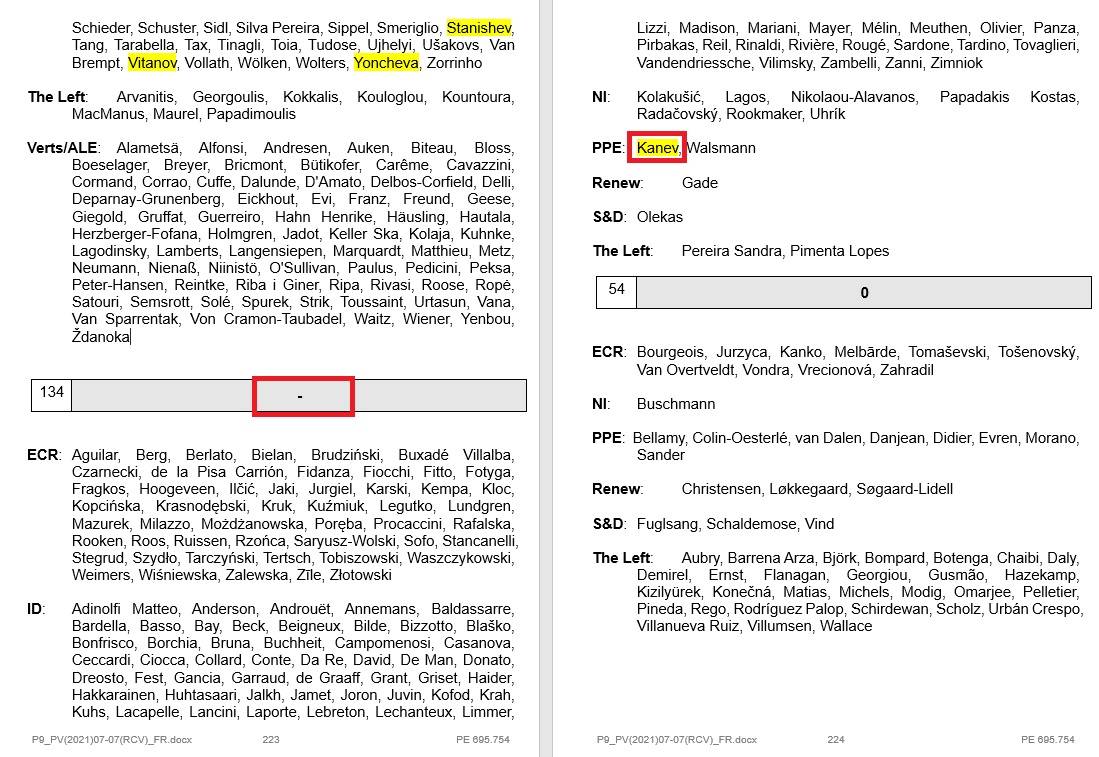Click the name Gade under Renew
This screenshot has width=1099, height=757.
(x=699, y=183)
